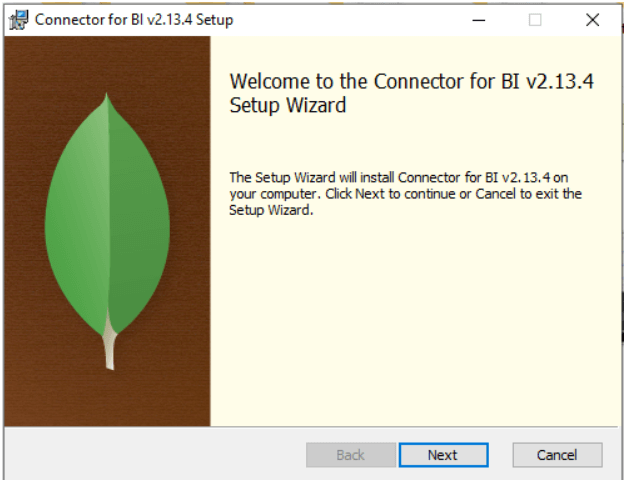Viewport: 624px width, 481px height.
Task: Click the Next button to continue setup
Action: (443, 455)
